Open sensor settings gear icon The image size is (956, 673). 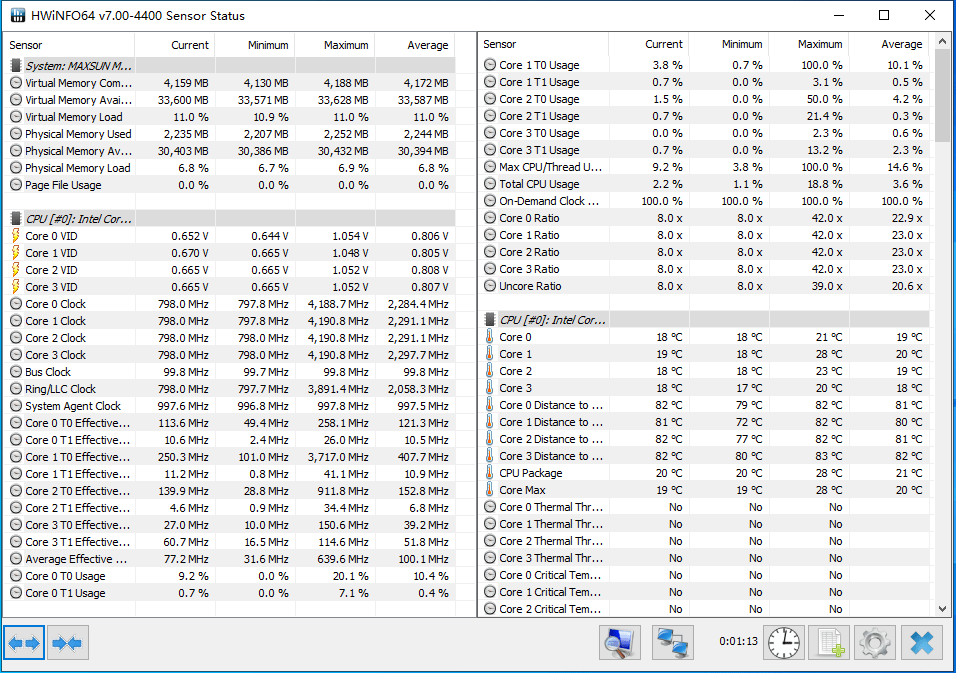[875, 643]
